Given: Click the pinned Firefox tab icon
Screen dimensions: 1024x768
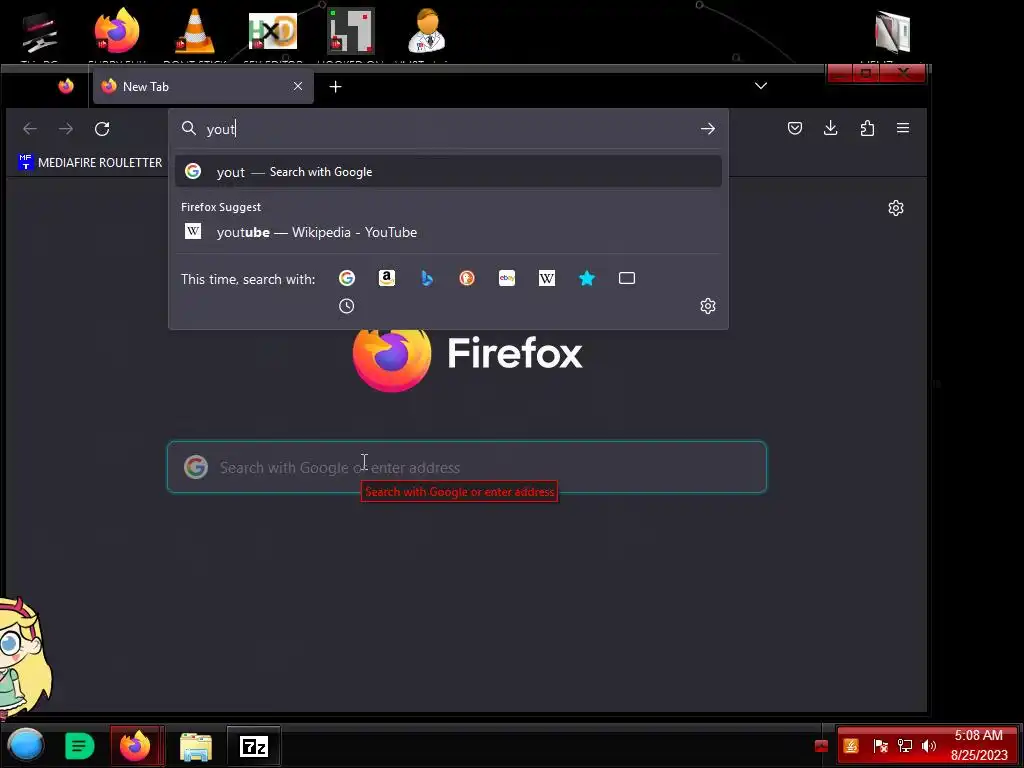Looking at the screenshot, I should (x=66, y=86).
